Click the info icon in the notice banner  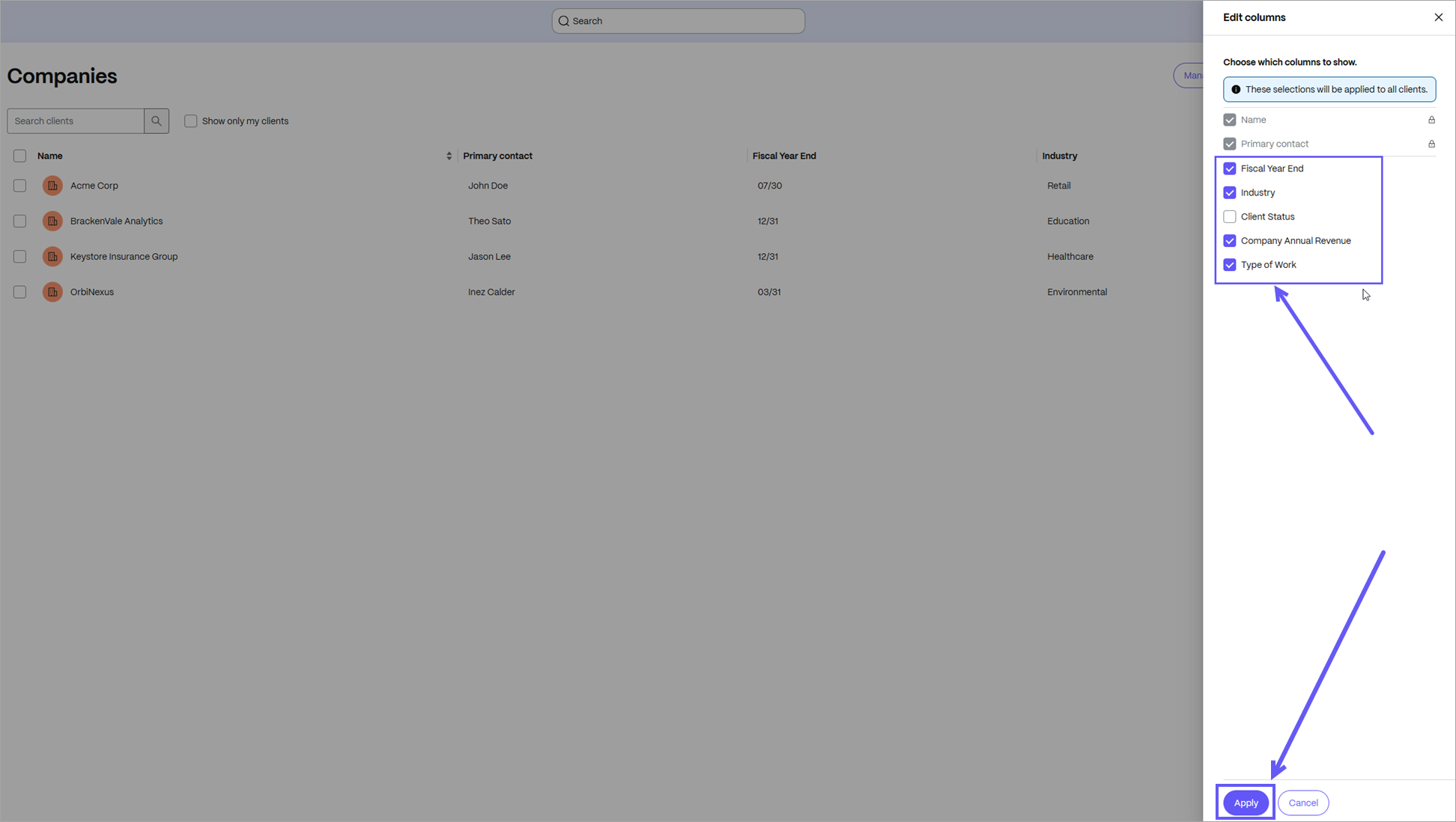(x=1236, y=89)
